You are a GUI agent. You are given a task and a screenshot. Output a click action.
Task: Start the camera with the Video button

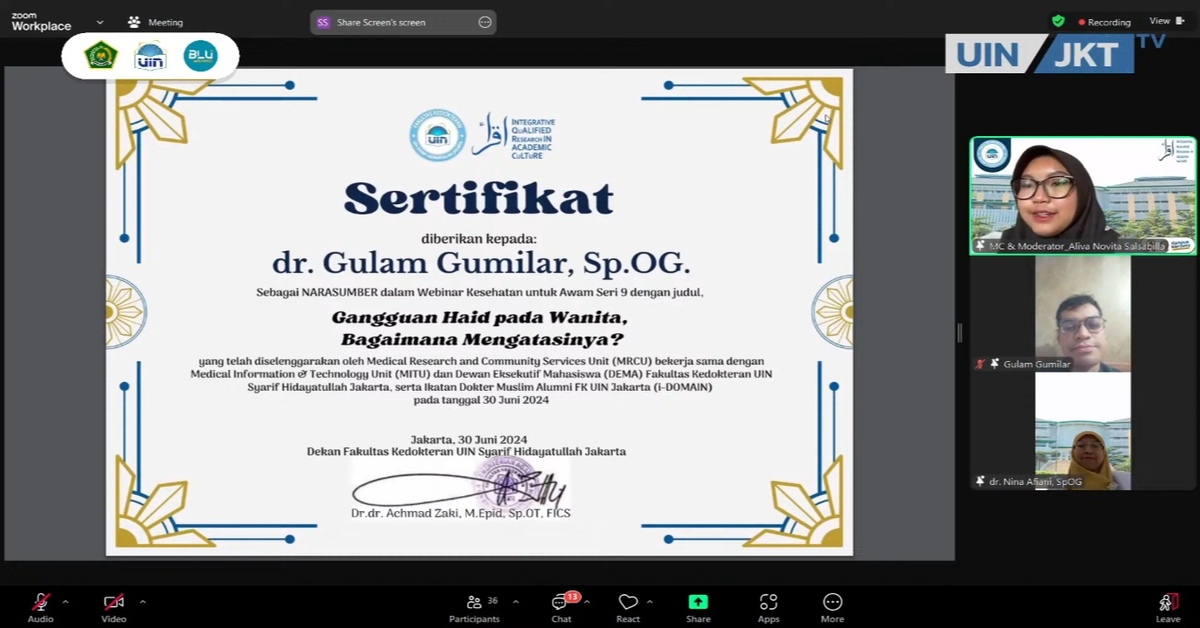coord(114,607)
